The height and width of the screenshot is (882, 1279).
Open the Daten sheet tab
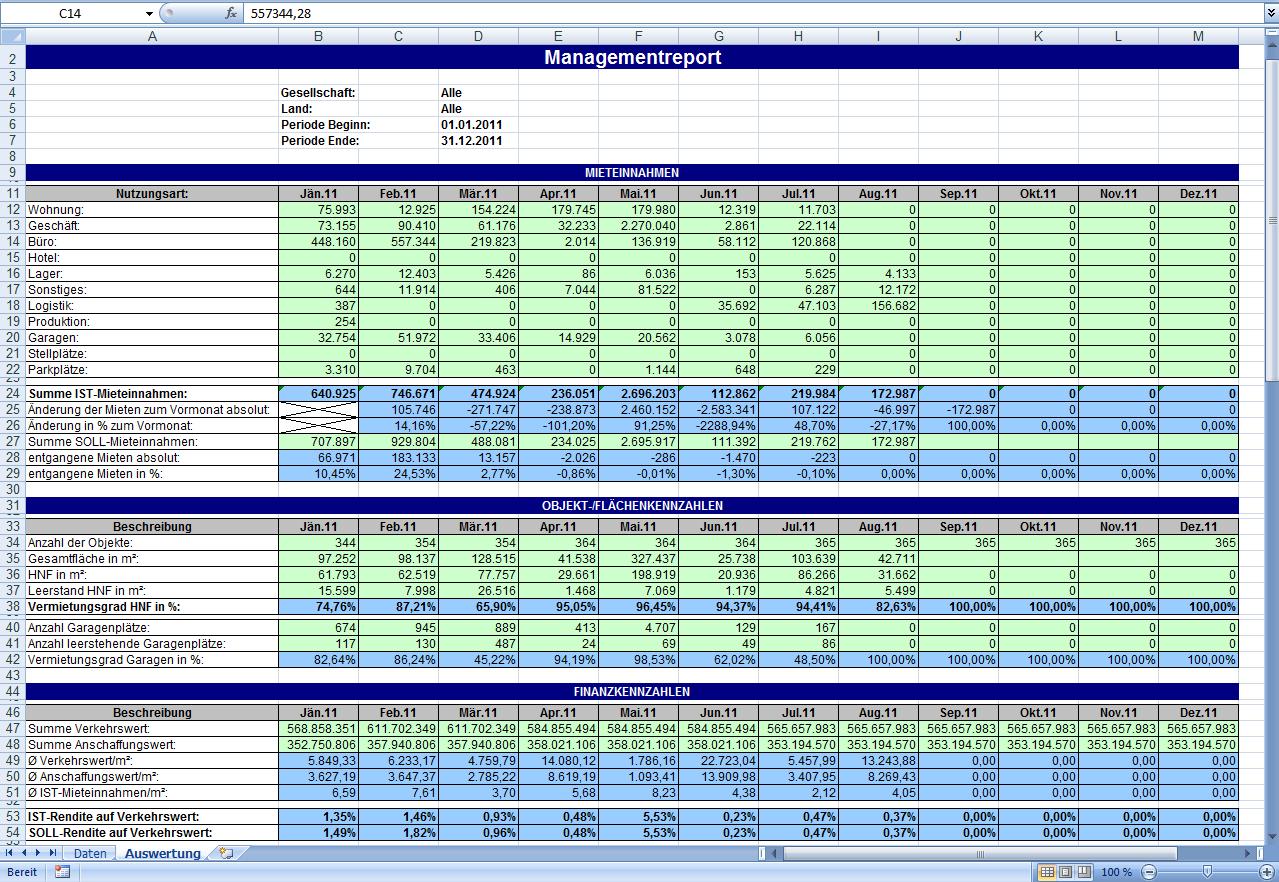pyautogui.click(x=90, y=853)
